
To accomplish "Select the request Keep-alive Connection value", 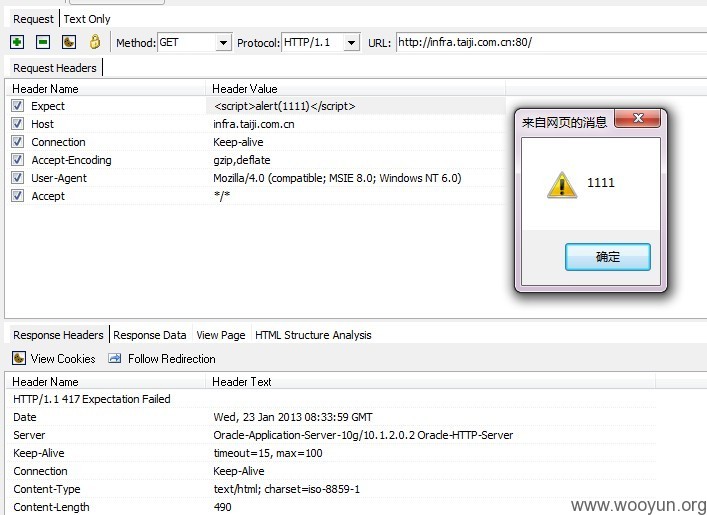I will [x=238, y=142].
